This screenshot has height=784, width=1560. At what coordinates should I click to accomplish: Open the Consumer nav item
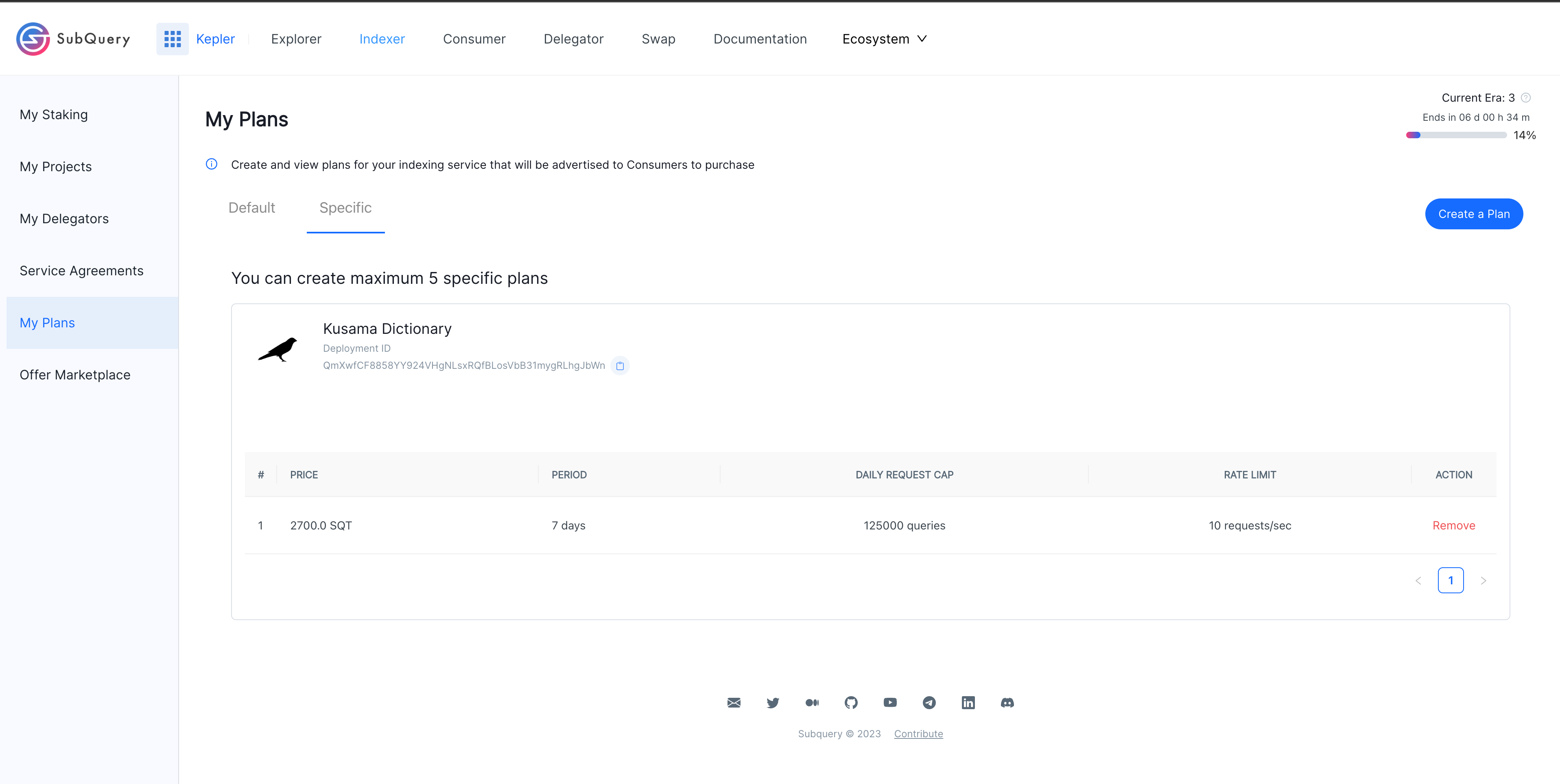[x=474, y=39]
